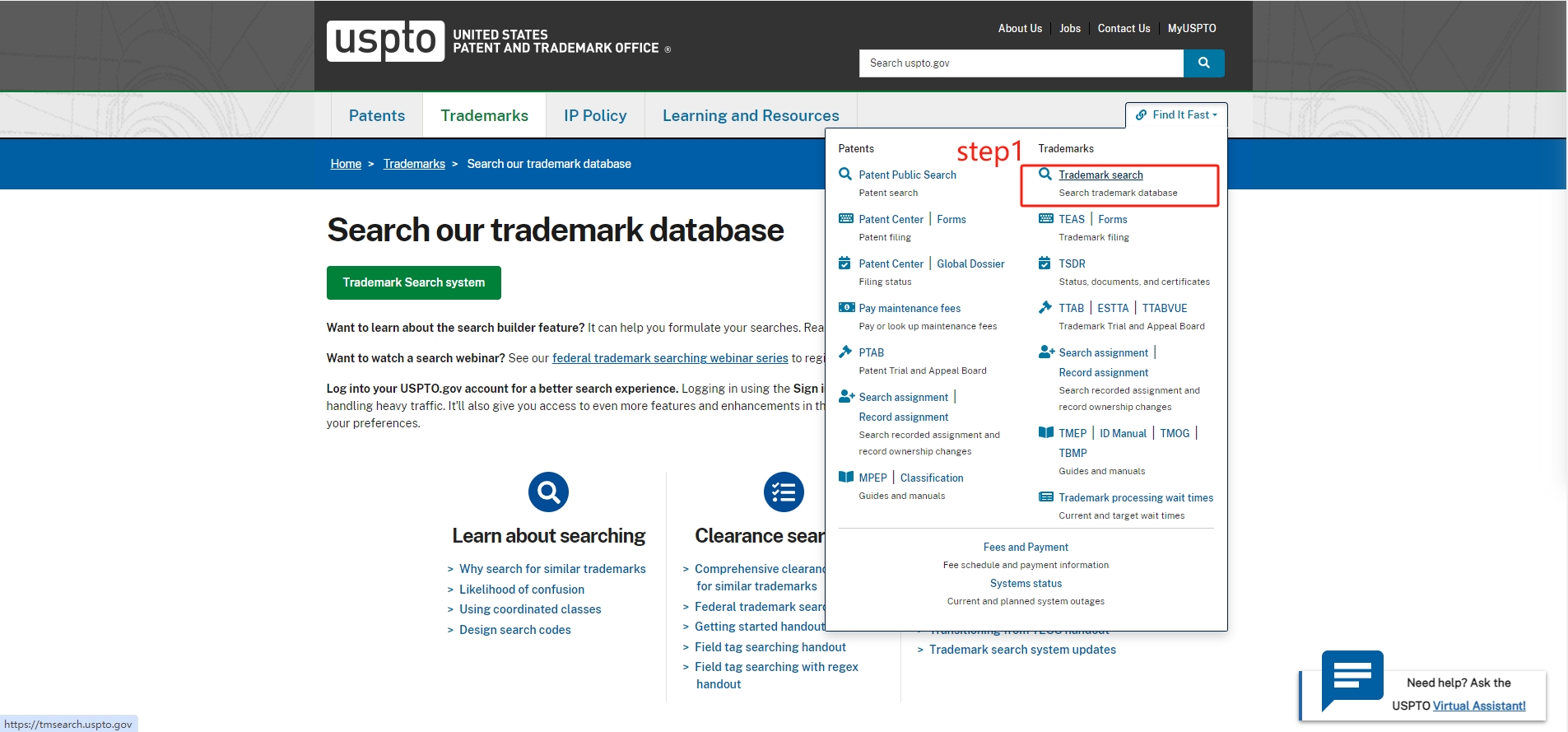This screenshot has width=1568, height=732.
Task: Click the money icon beside Pay maintenance fees
Action: tap(846, 307)
